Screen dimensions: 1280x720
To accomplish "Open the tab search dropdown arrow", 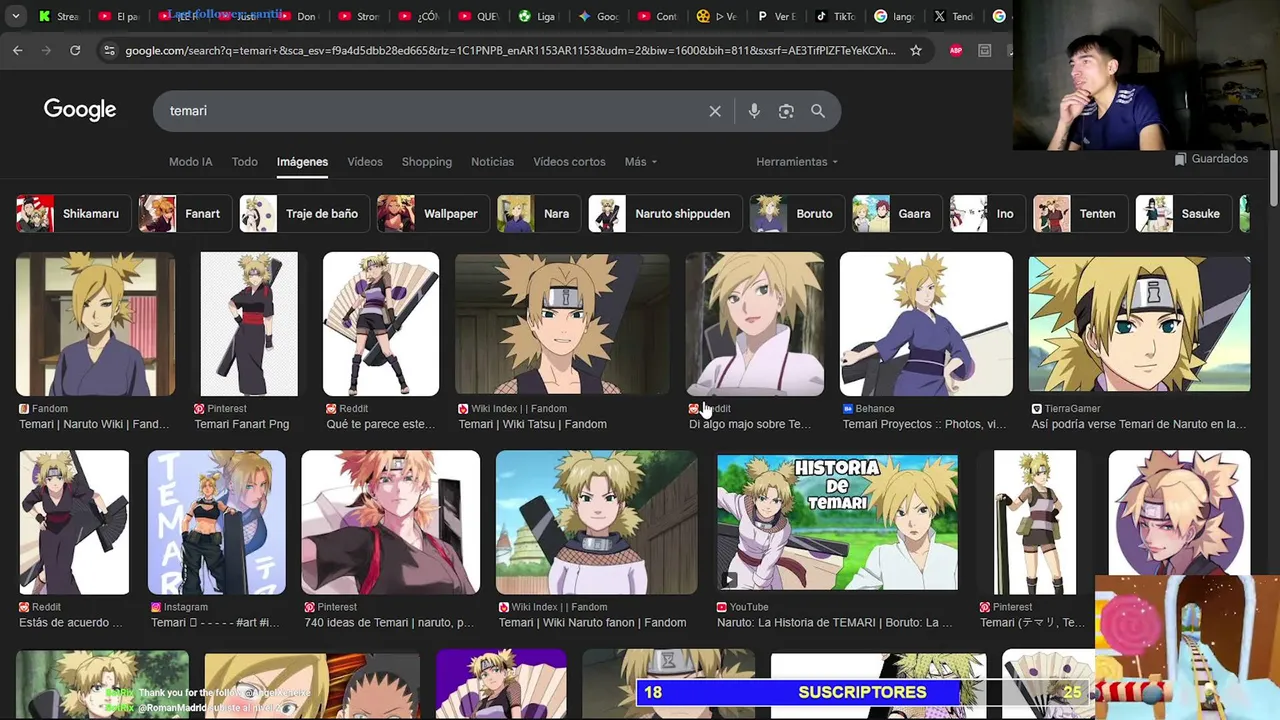I will (x=14, y=16).
